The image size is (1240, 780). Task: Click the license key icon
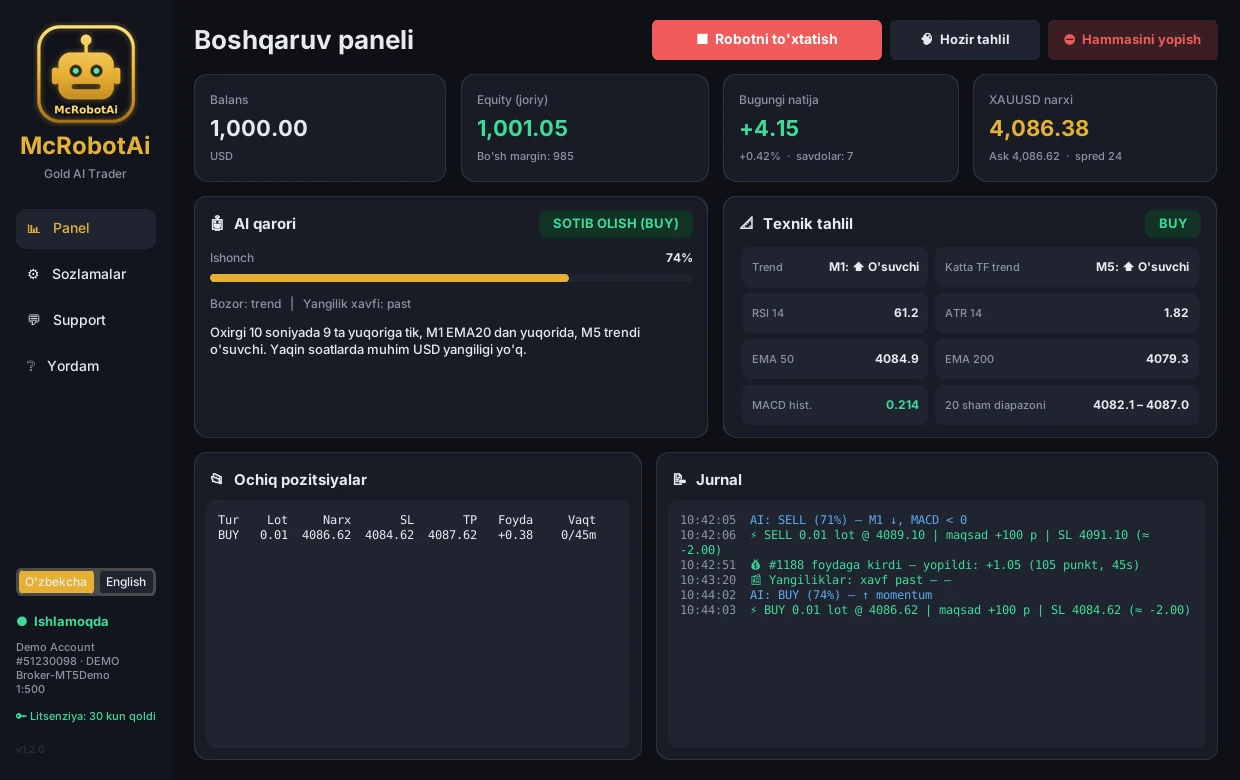21,716
